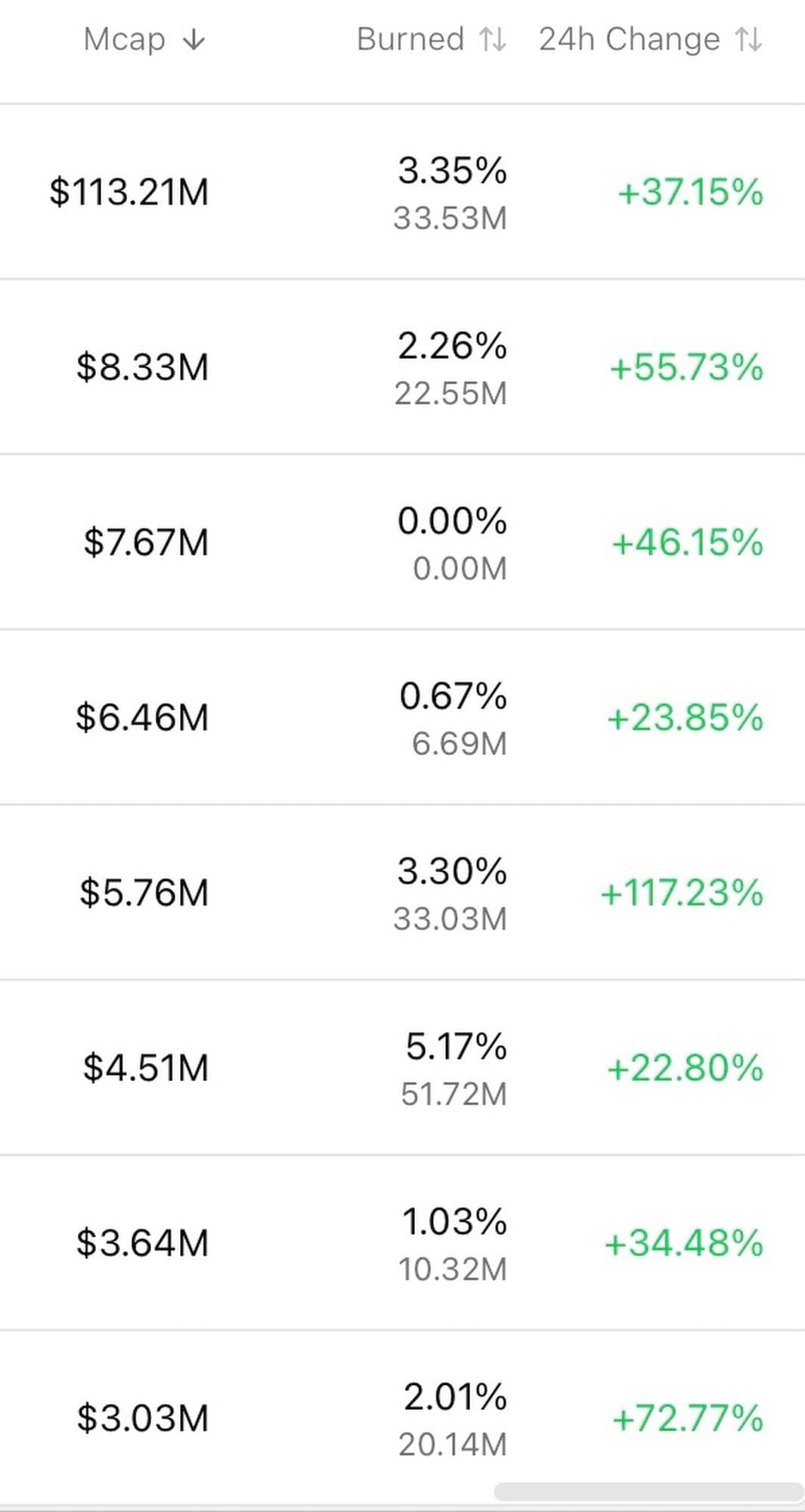Select the row with $6.46M market cap

click(x=142, y=717)
